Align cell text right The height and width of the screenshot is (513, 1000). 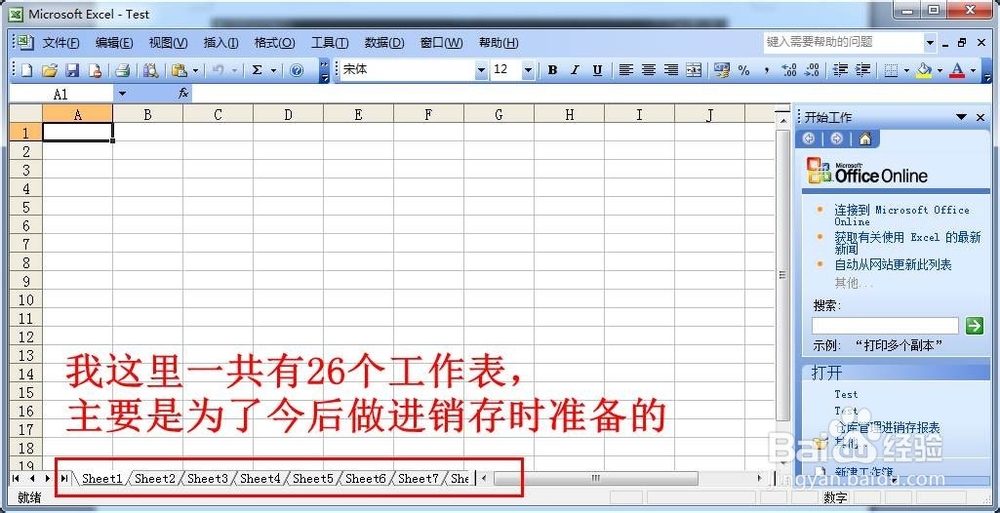coord(671,70)
